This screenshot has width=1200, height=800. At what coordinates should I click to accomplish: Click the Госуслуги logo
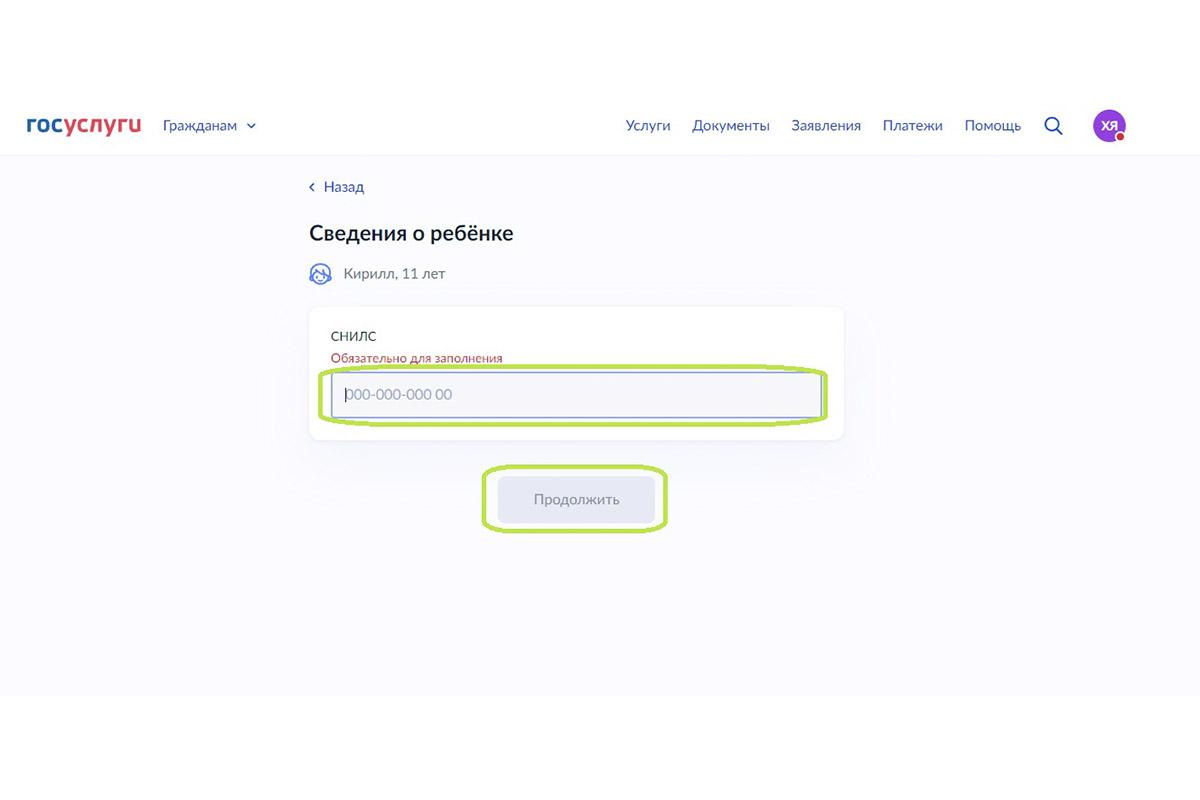pyautogui.click(x=84, y=126)
